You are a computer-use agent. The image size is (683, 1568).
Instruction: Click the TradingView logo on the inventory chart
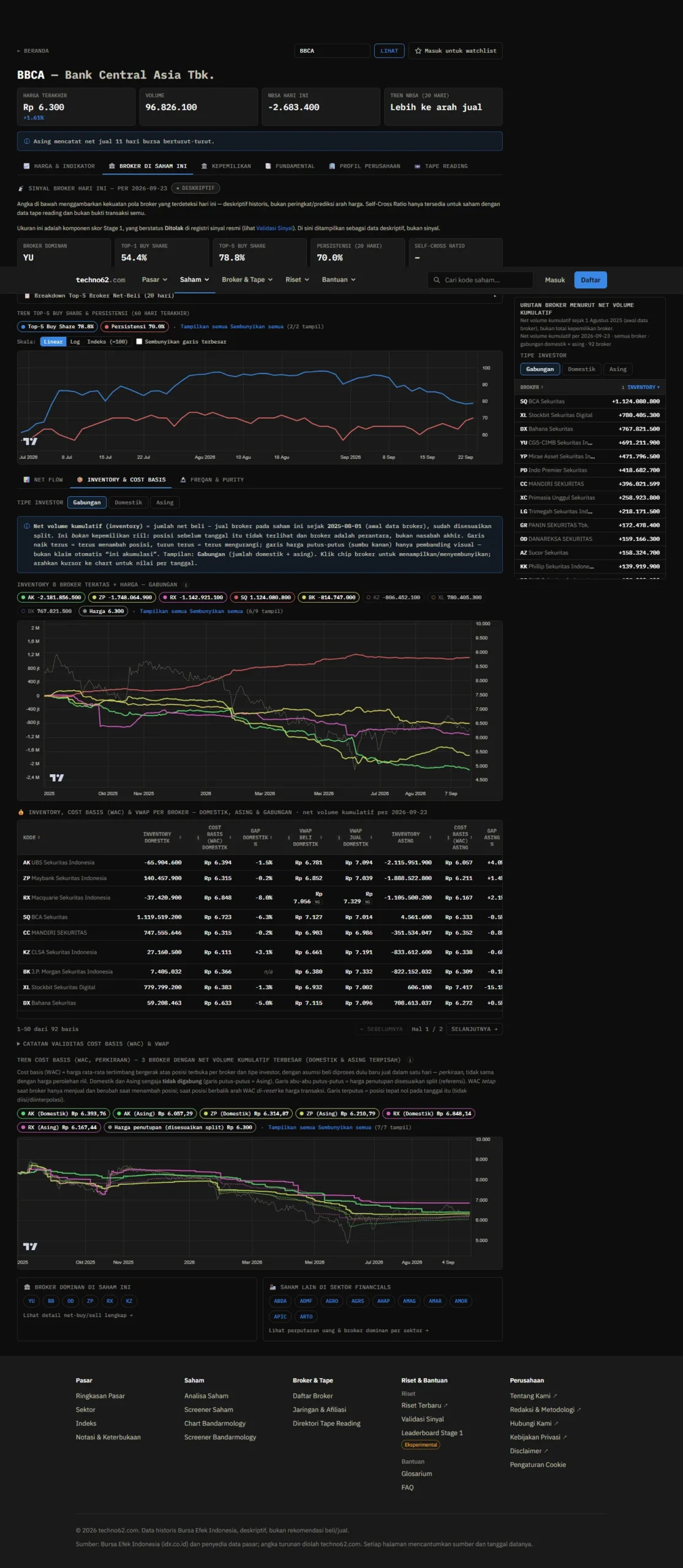coord(56,777)
